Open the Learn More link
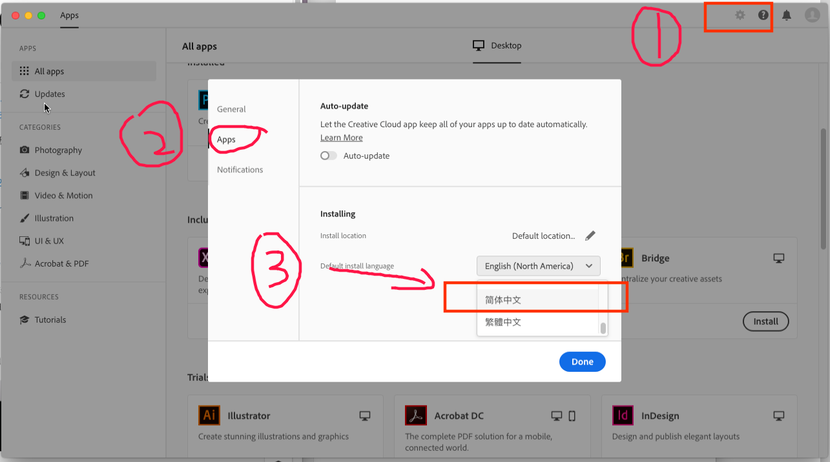Image resolution: width=830 pixels, height=462 pixels. tap(341, 138)
